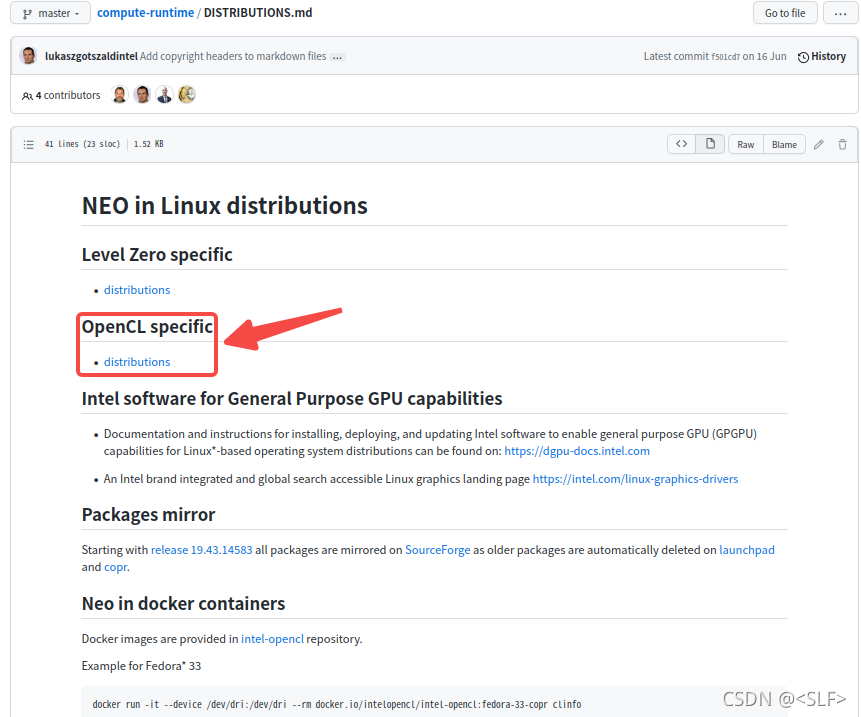Expand the commit message ellipsis
The height and width of the screenshot is (717, 861).
tap(337, 57)
